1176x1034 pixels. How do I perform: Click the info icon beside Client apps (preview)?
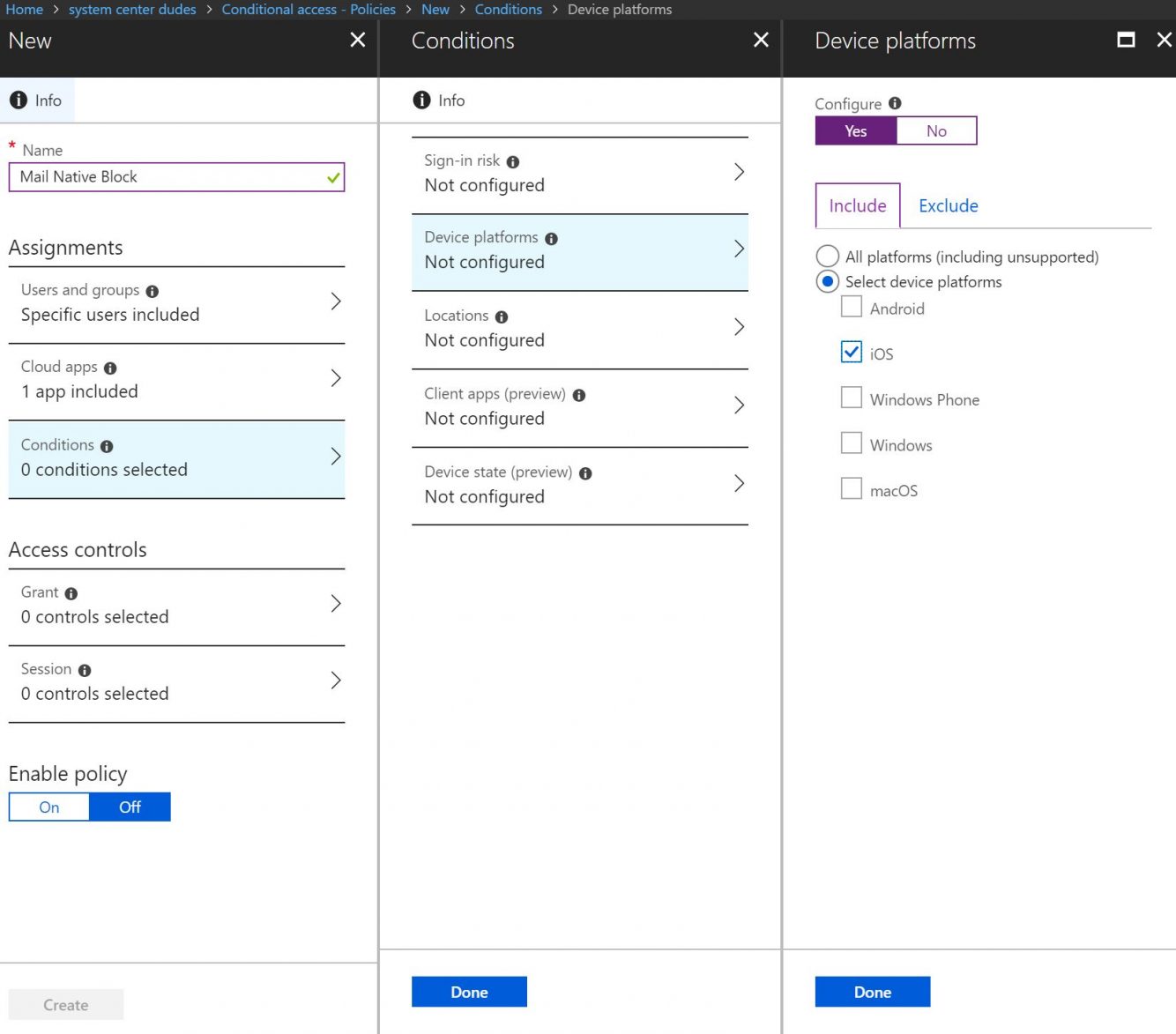pos(578,395)
